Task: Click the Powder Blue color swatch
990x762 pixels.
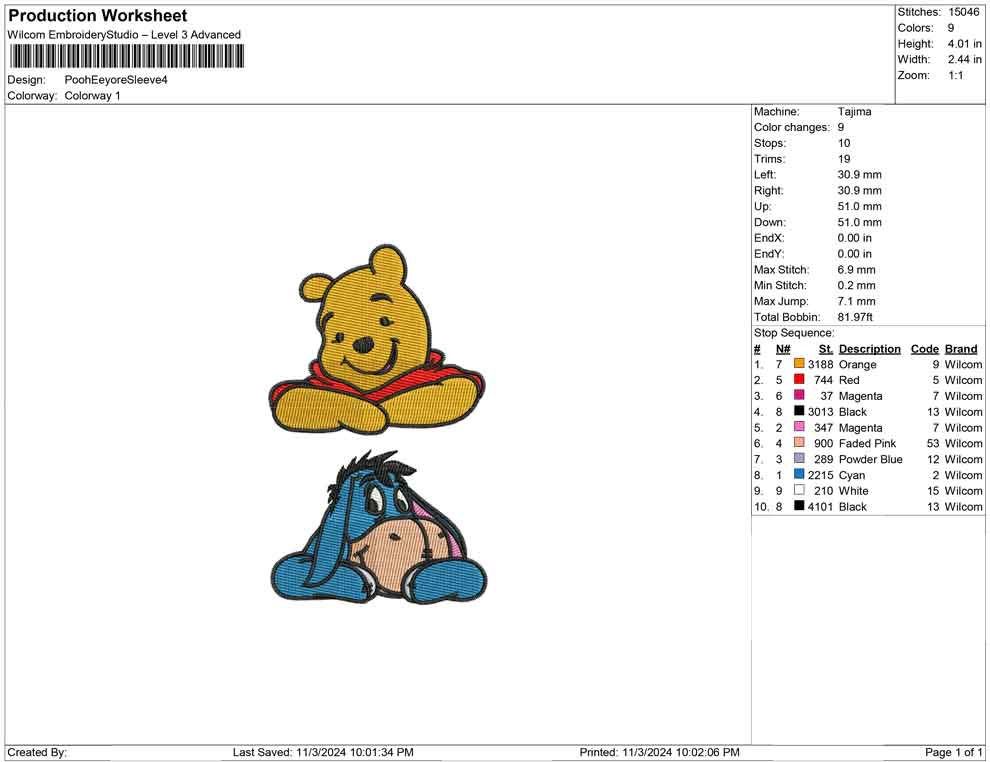Action: (x=799, y=458)
